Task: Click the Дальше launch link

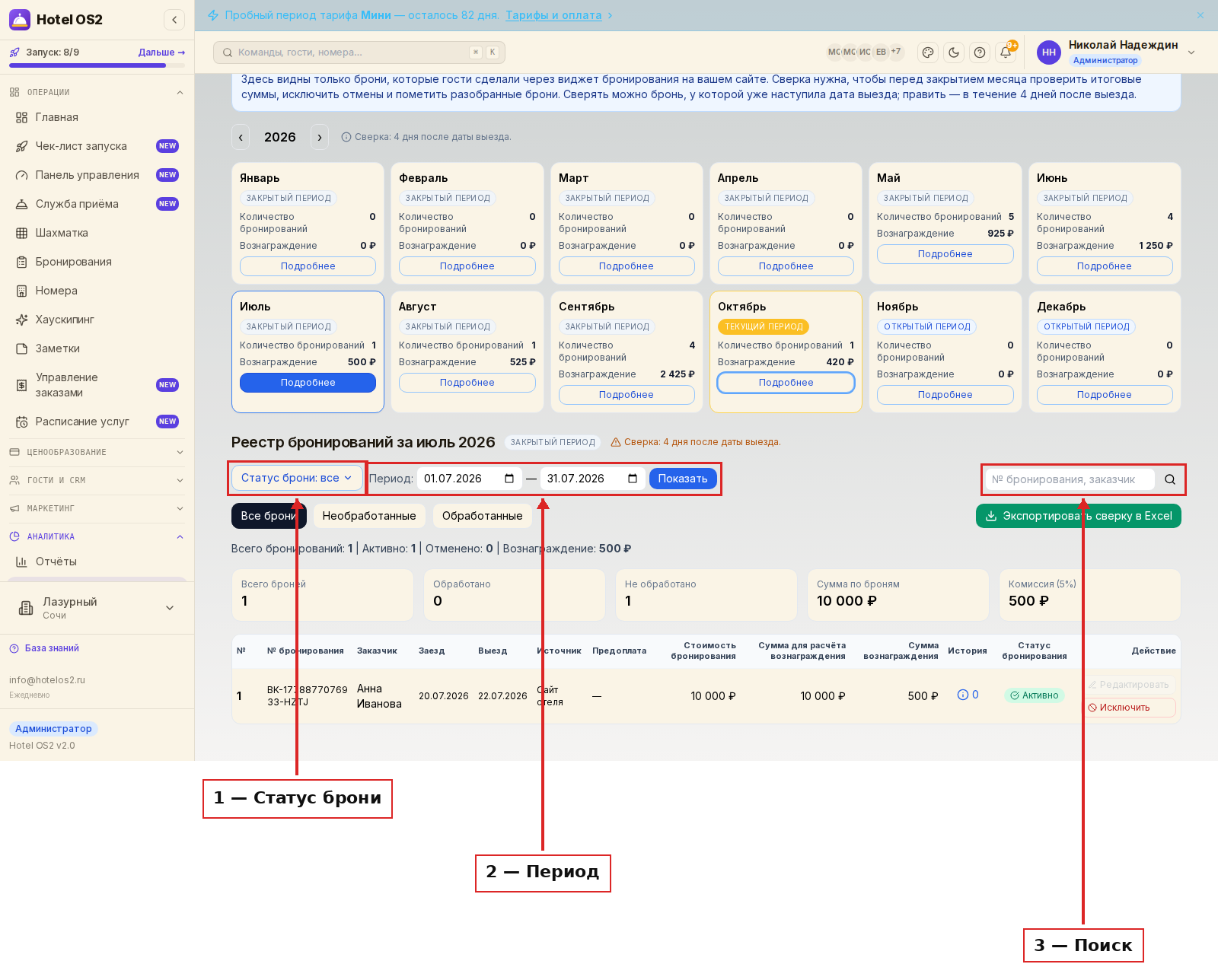Action: (x=161, y=52)
